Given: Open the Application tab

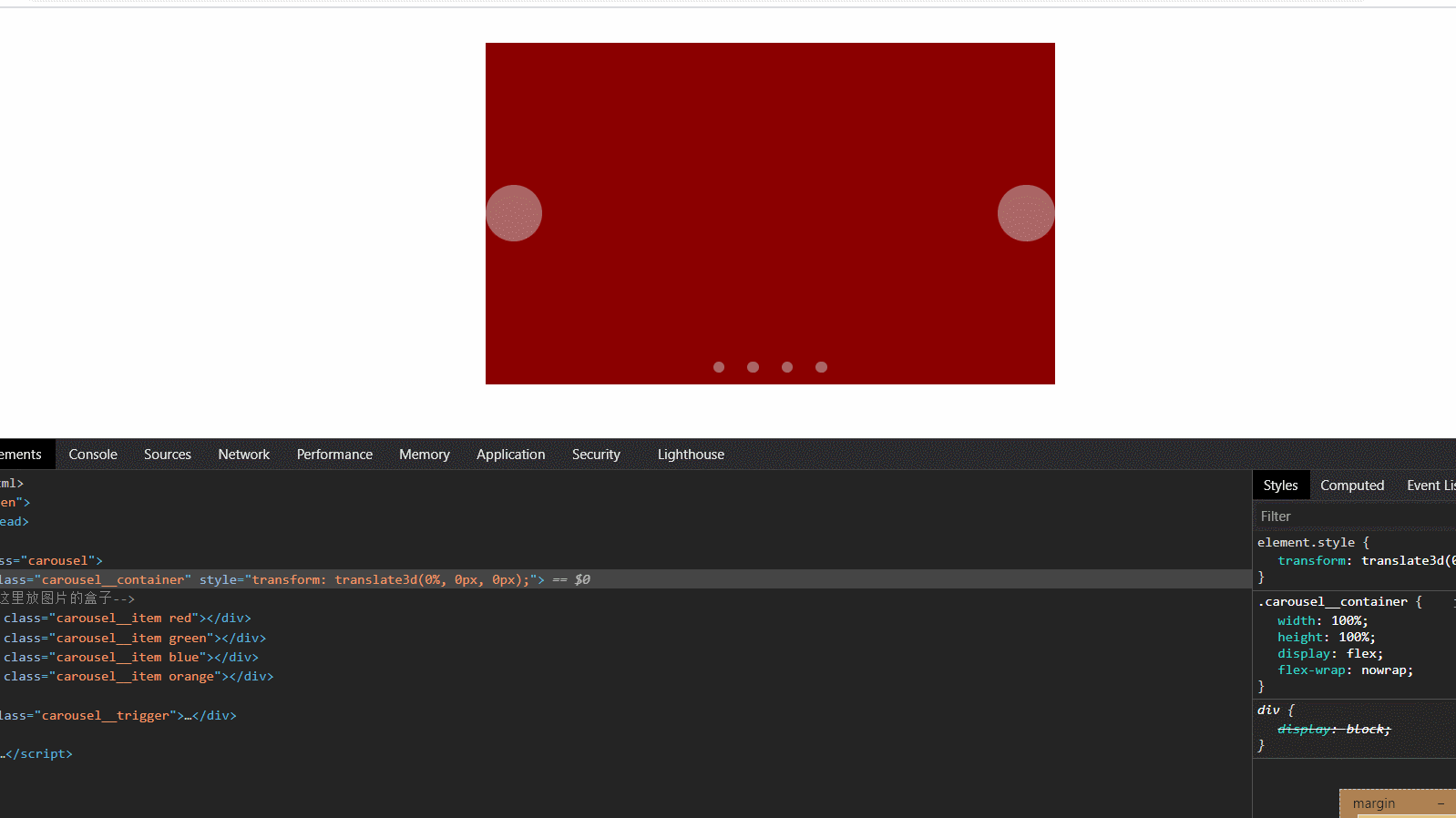Looking at the screenshot, I should pos(510,455).
